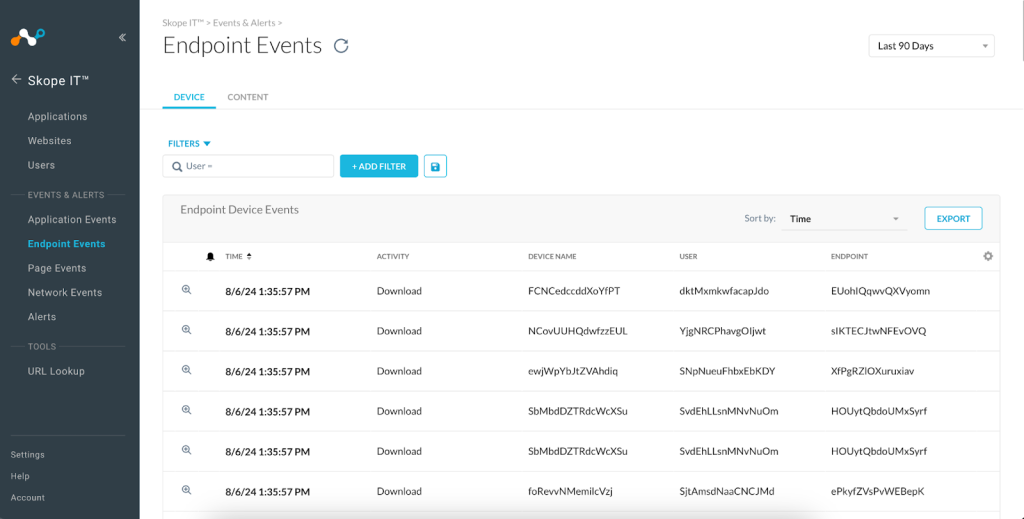The image size is (1024, 519).
Task: Open Help at sidebar bottom
Action: (20, 476)
